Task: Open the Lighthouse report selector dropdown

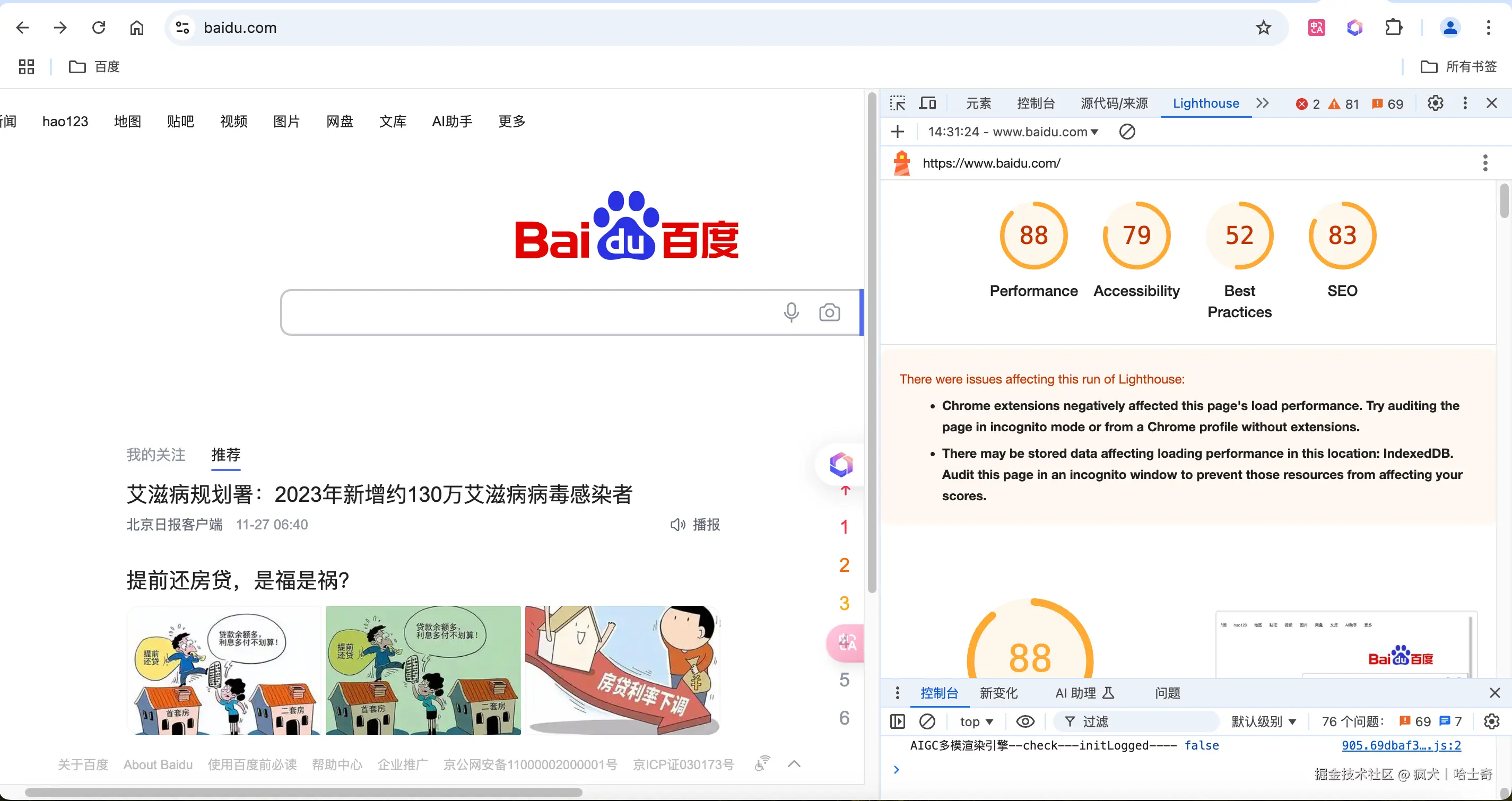Action: pyautogui.click(x=1013, y=132)
